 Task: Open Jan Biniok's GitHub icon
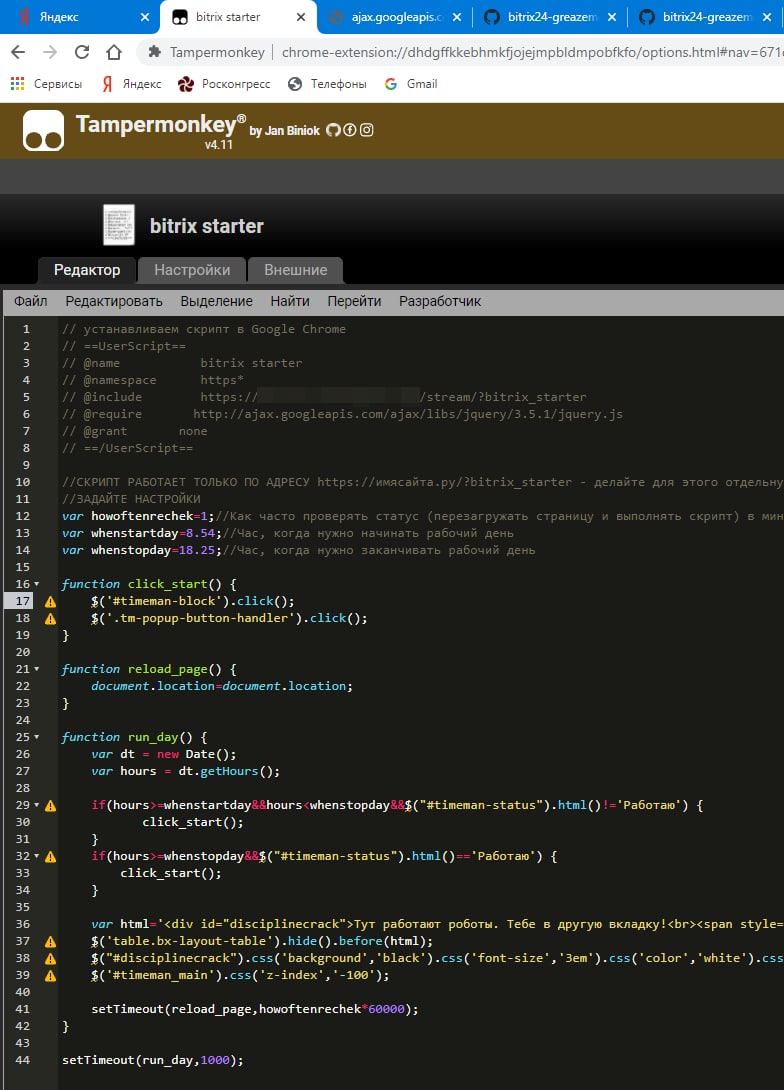(x=333, y=130)
